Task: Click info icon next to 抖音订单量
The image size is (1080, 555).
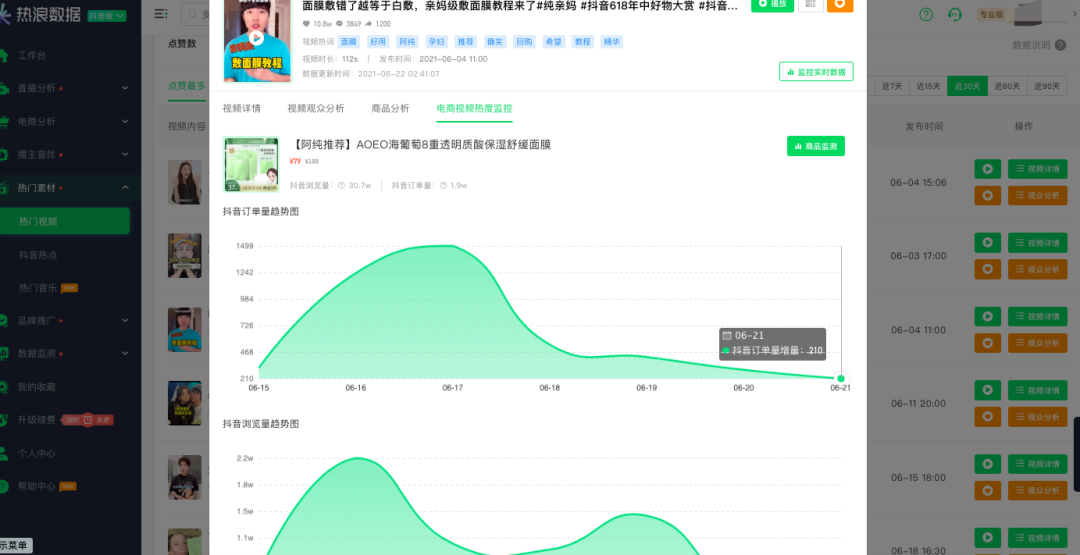Action: pyautogui.click(x=443, y=185)
